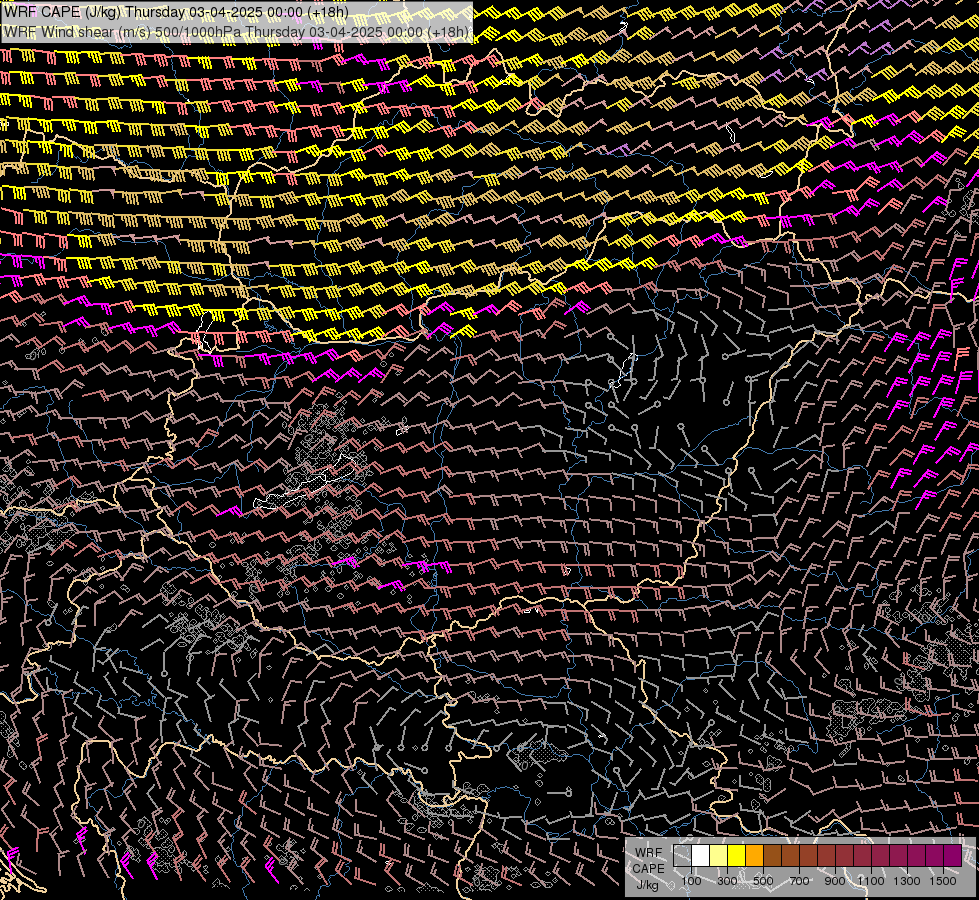The width and height of the screenshot is (979, 900).
Task: Click the 1300 legend value label
Action: 907,881
